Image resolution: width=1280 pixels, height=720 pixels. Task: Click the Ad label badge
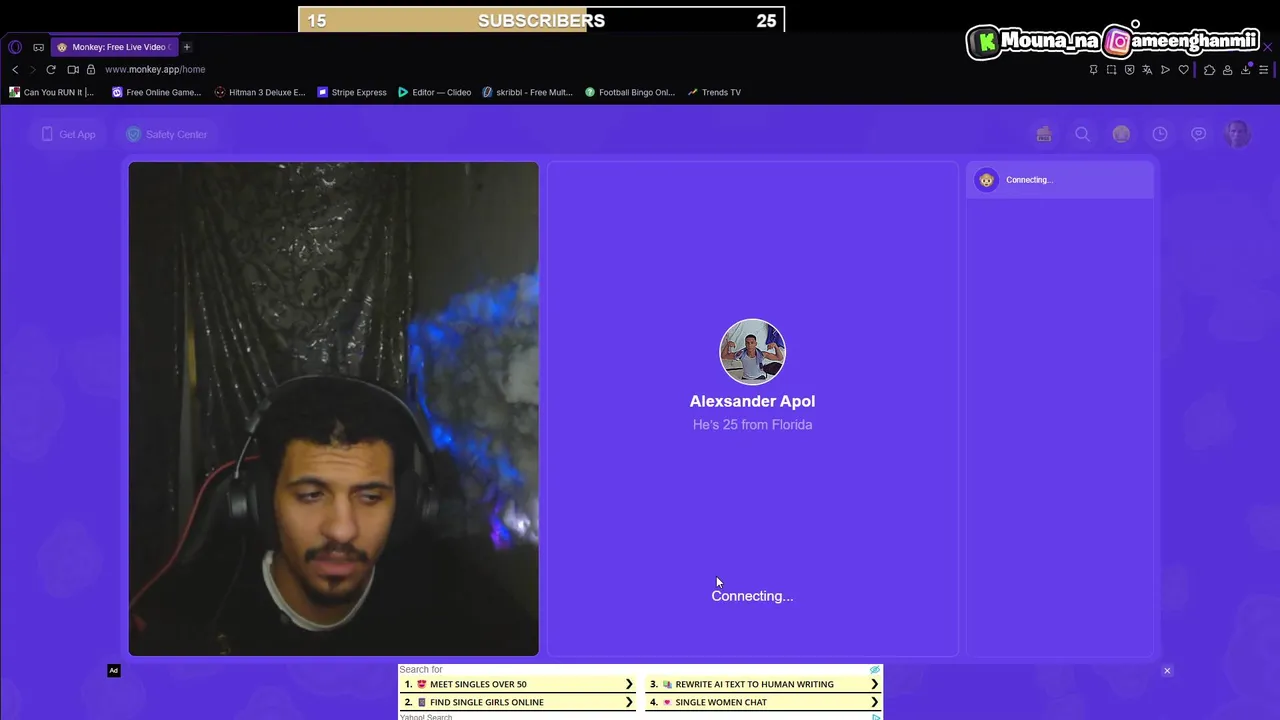pos(113,671)
